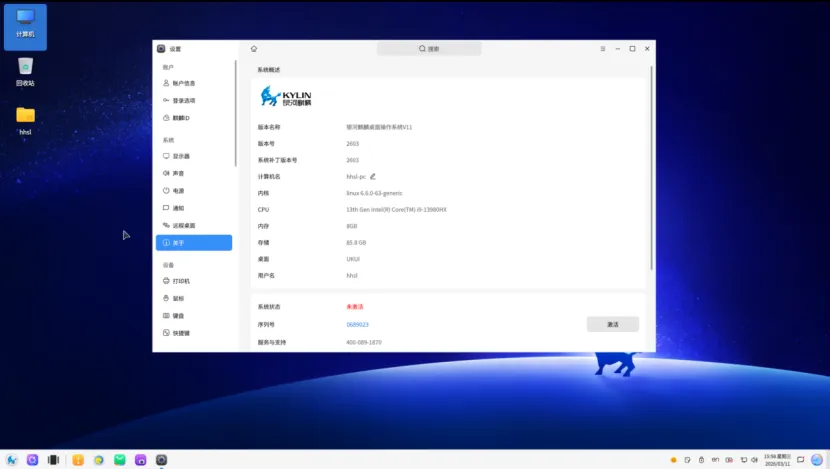Viewport: 831px width, 470px height.
Task: Select the highlighted 关于 About item
Action: (194, 243)
